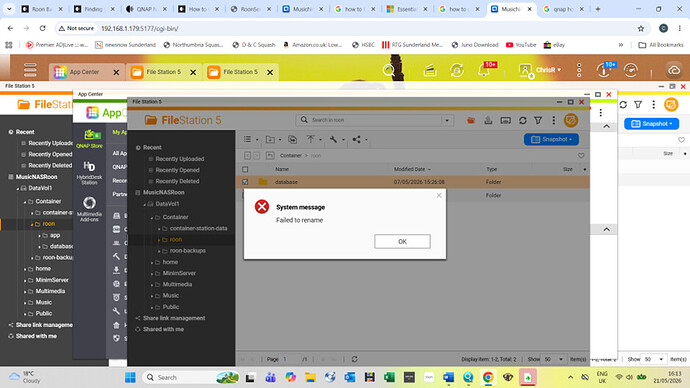Viewport: 690px width, 388px height.
Task: Click the myQNAPcloud cloud icon
Action: click(x=674, y=70)
